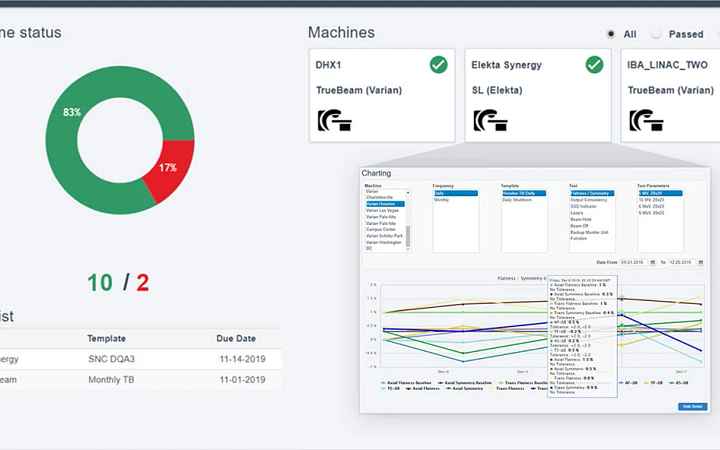This screenshot has width=720, height=450.
Task: Select the Passed filter radio button
Action: 656,34
